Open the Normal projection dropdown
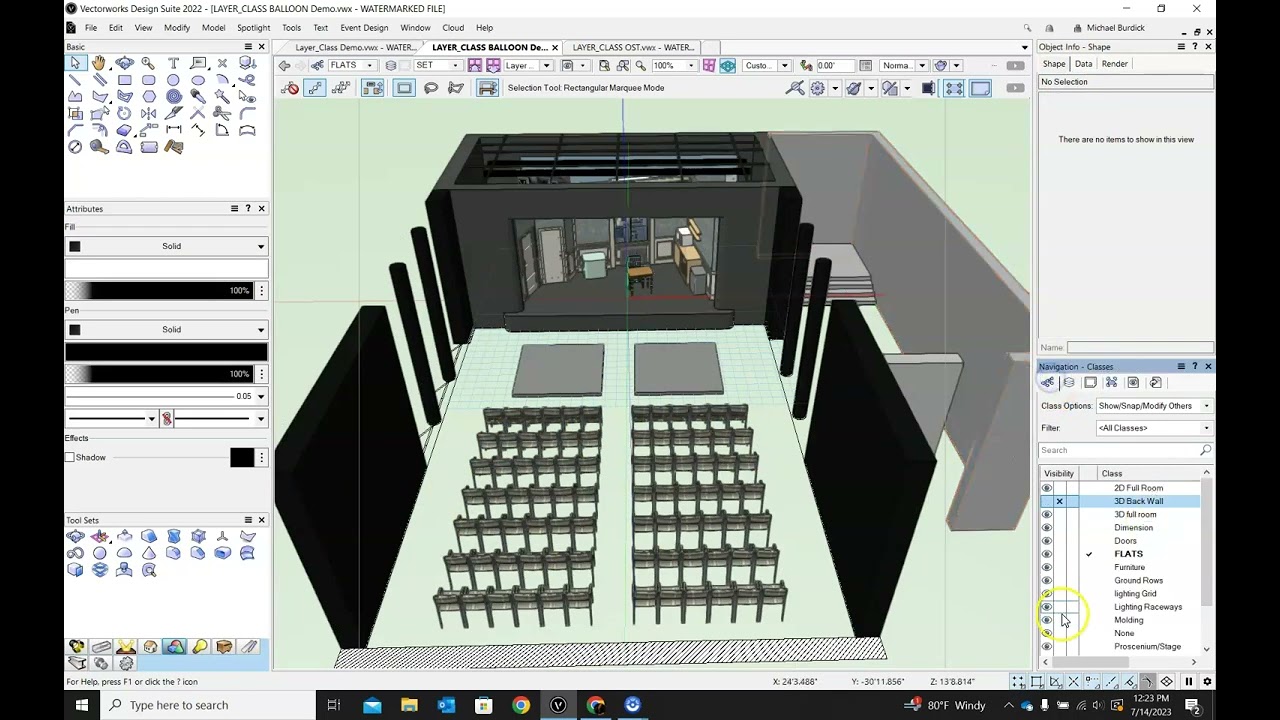Image resolution: width=1280 pixels, height=720 pixels. [x=904, y=65]
